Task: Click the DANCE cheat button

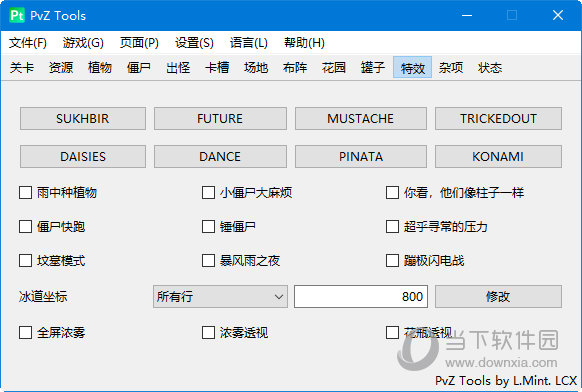Action: pos(220,156)
